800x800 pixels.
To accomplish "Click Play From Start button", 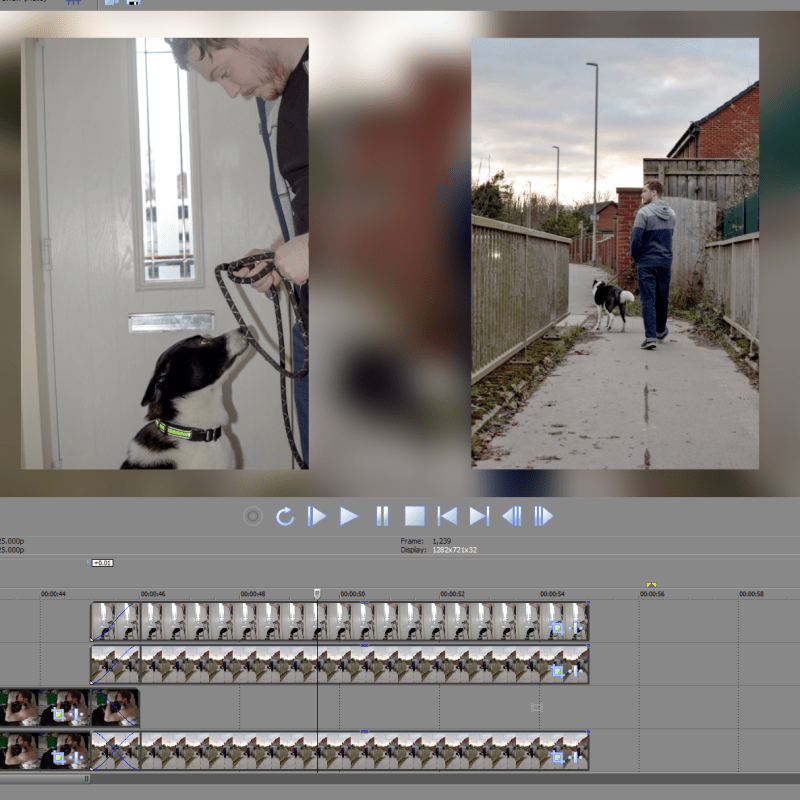I will (x=316, y=516).
